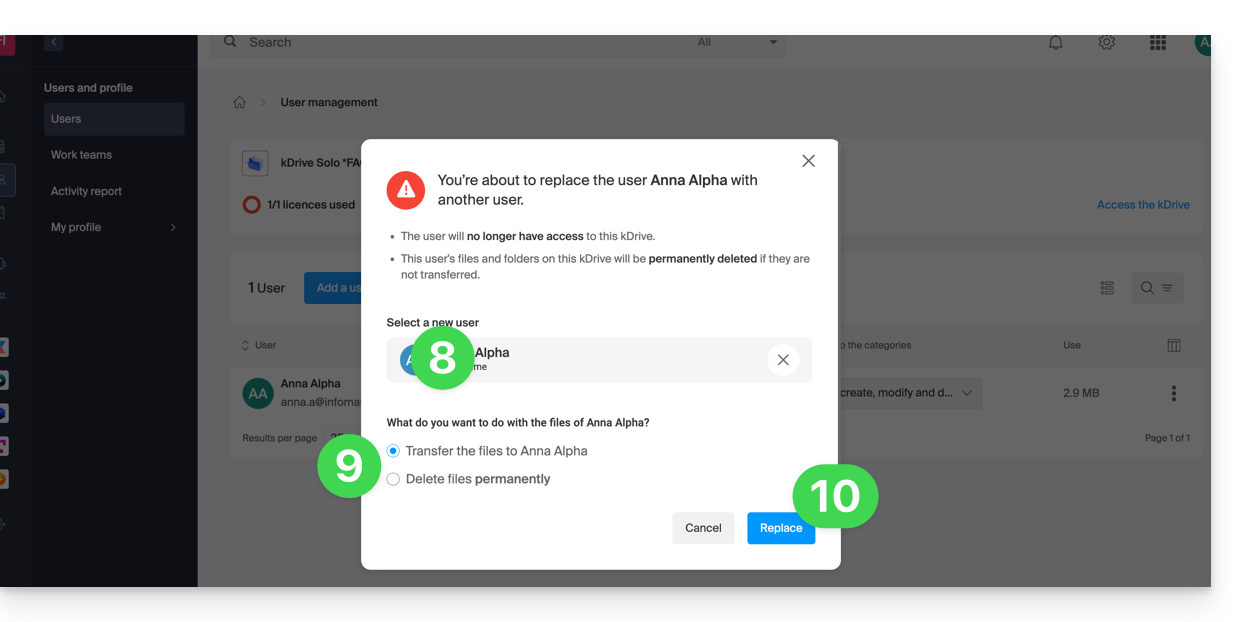Open the settings gear icon
The width and height of the screenshot is (1246, 622).
click(1106, 43)
